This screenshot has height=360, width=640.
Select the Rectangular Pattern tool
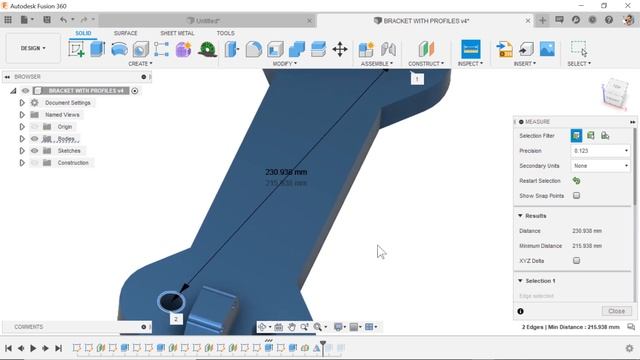tap(162, 49)
